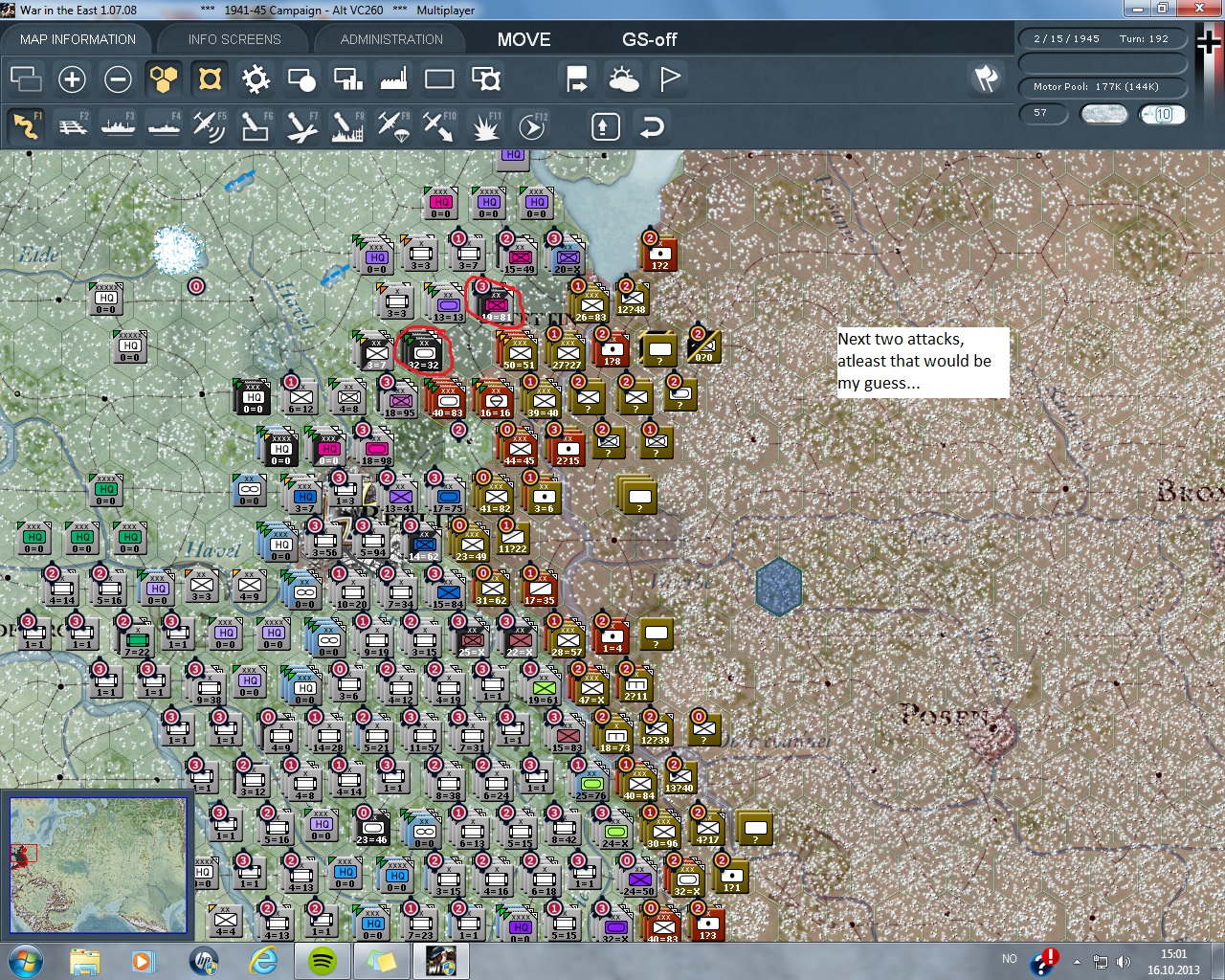Click the date and turn display field
Image resolution: width=1225 pixels, height=980 pixels.
coord(1102,39)
